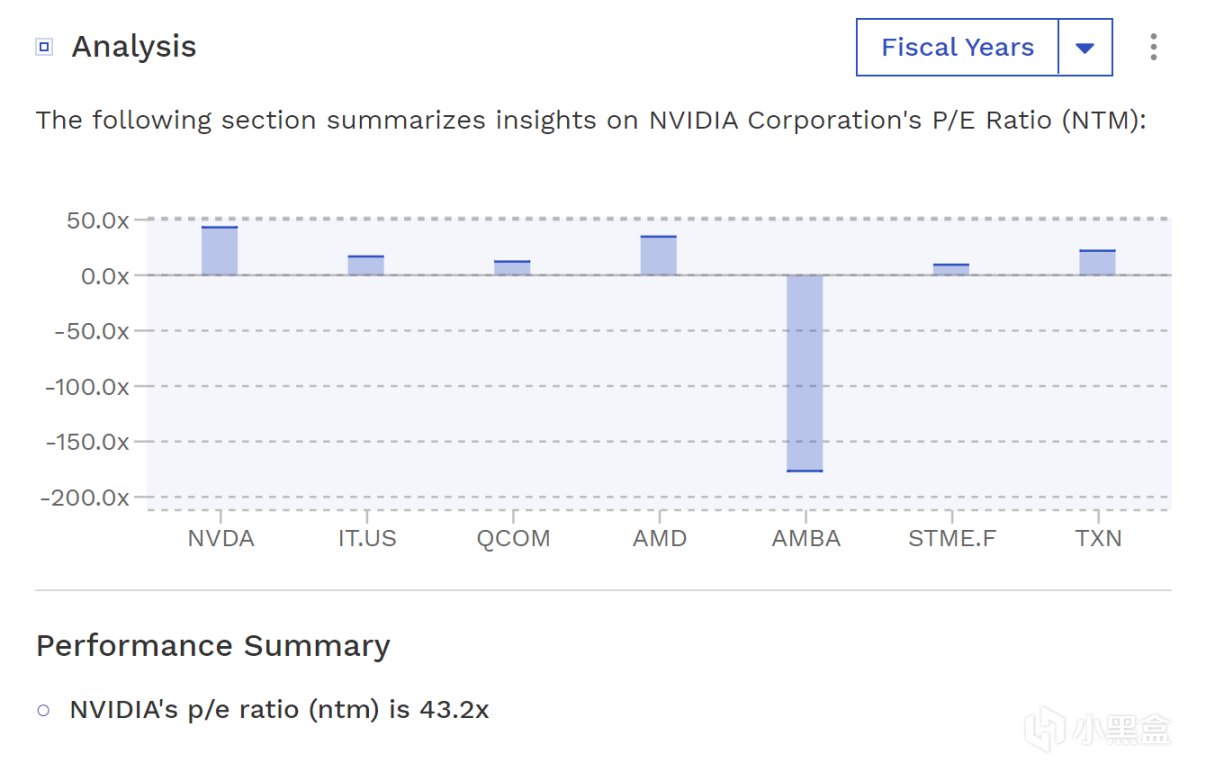Click the QCOM axis label
This screenshot has width=1206, height=772.
pos(513,538)
